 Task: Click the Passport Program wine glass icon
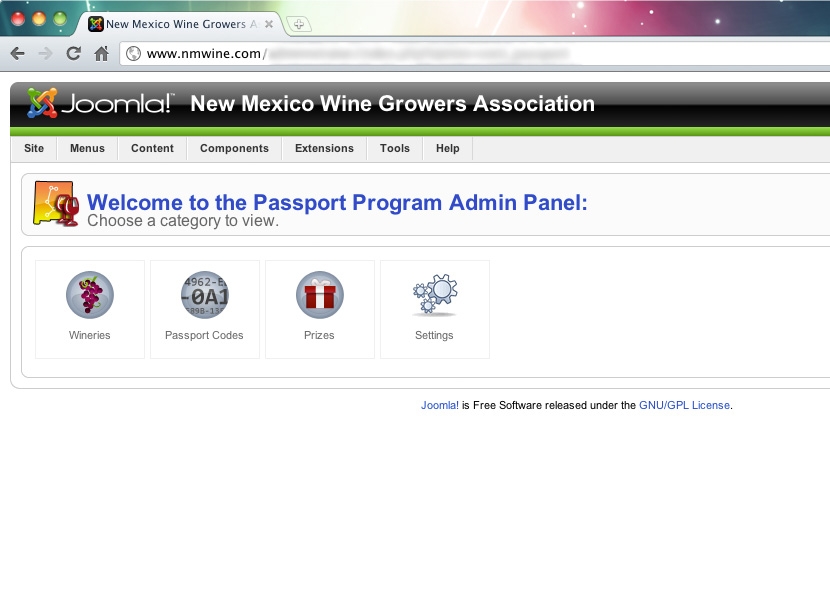[x=56, y=204]
